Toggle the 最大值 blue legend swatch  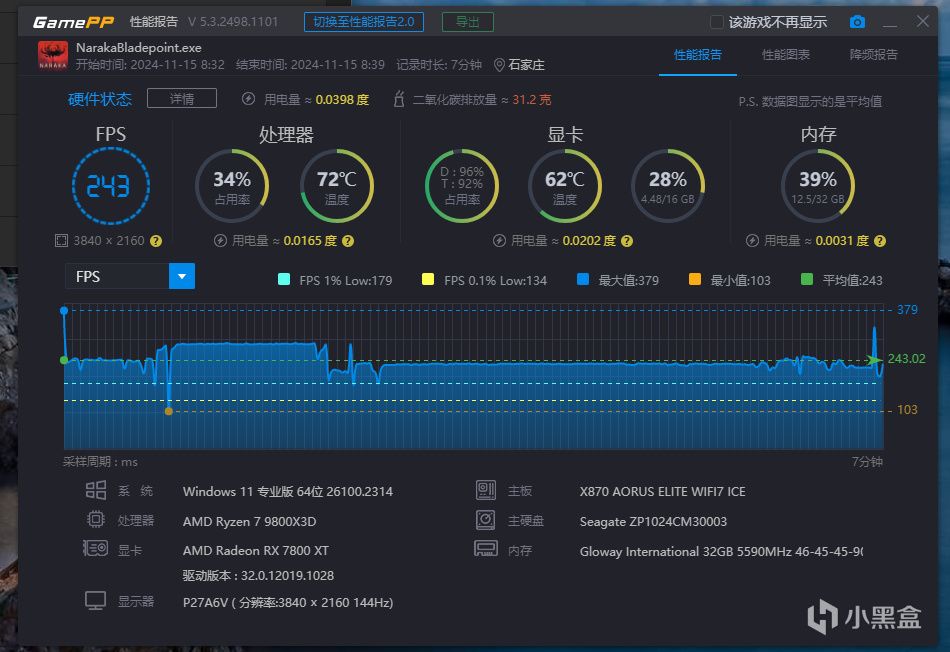pos(583,279)
